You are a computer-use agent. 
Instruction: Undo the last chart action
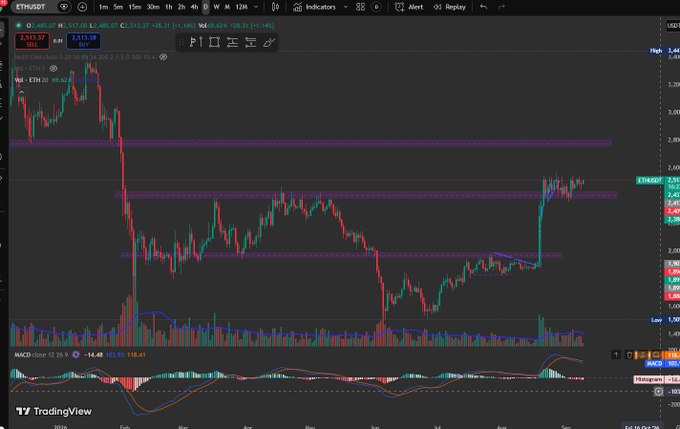click(x=484, y=7)
